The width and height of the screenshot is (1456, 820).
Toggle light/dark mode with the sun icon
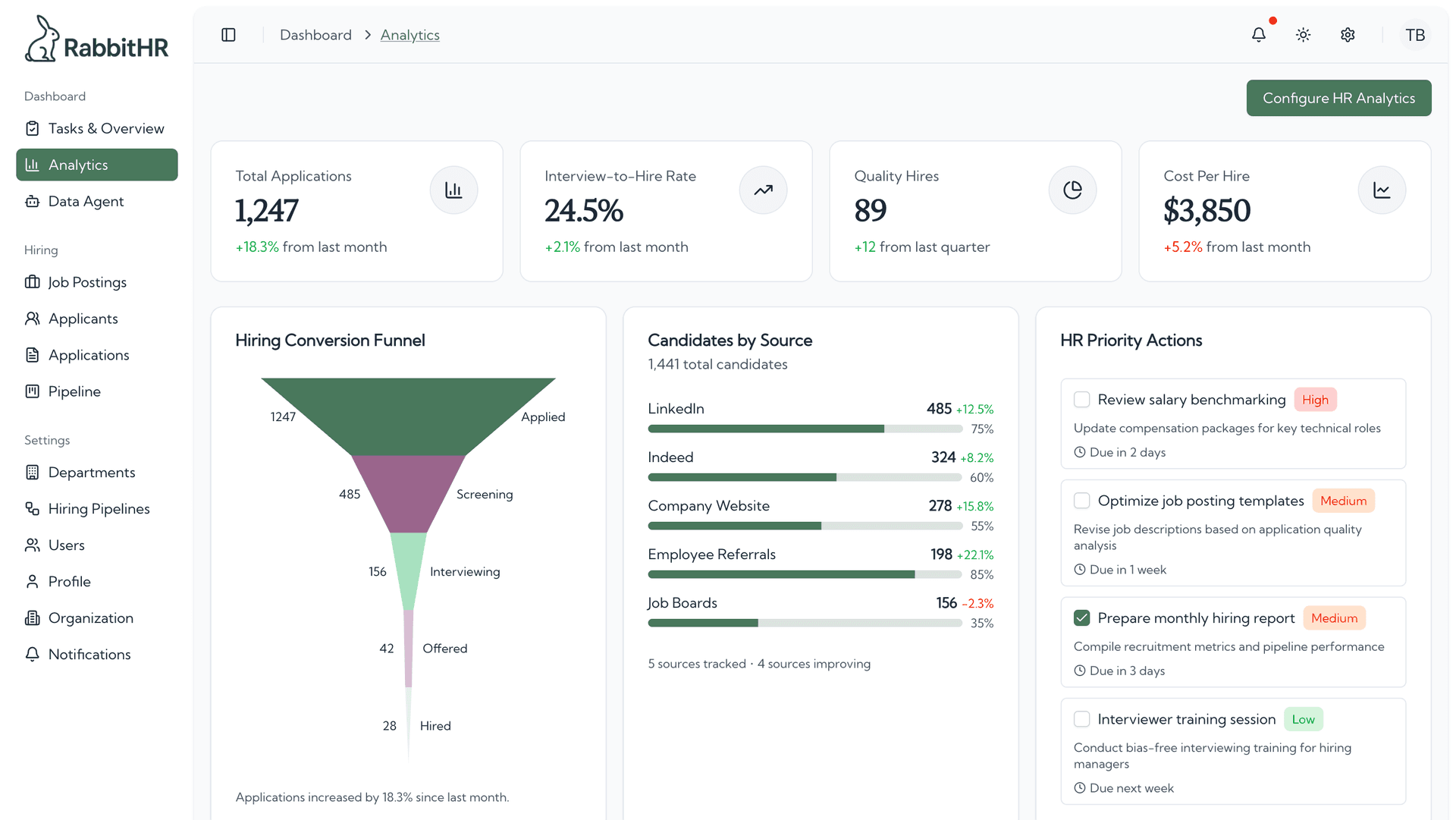[x=1303, y=34]
